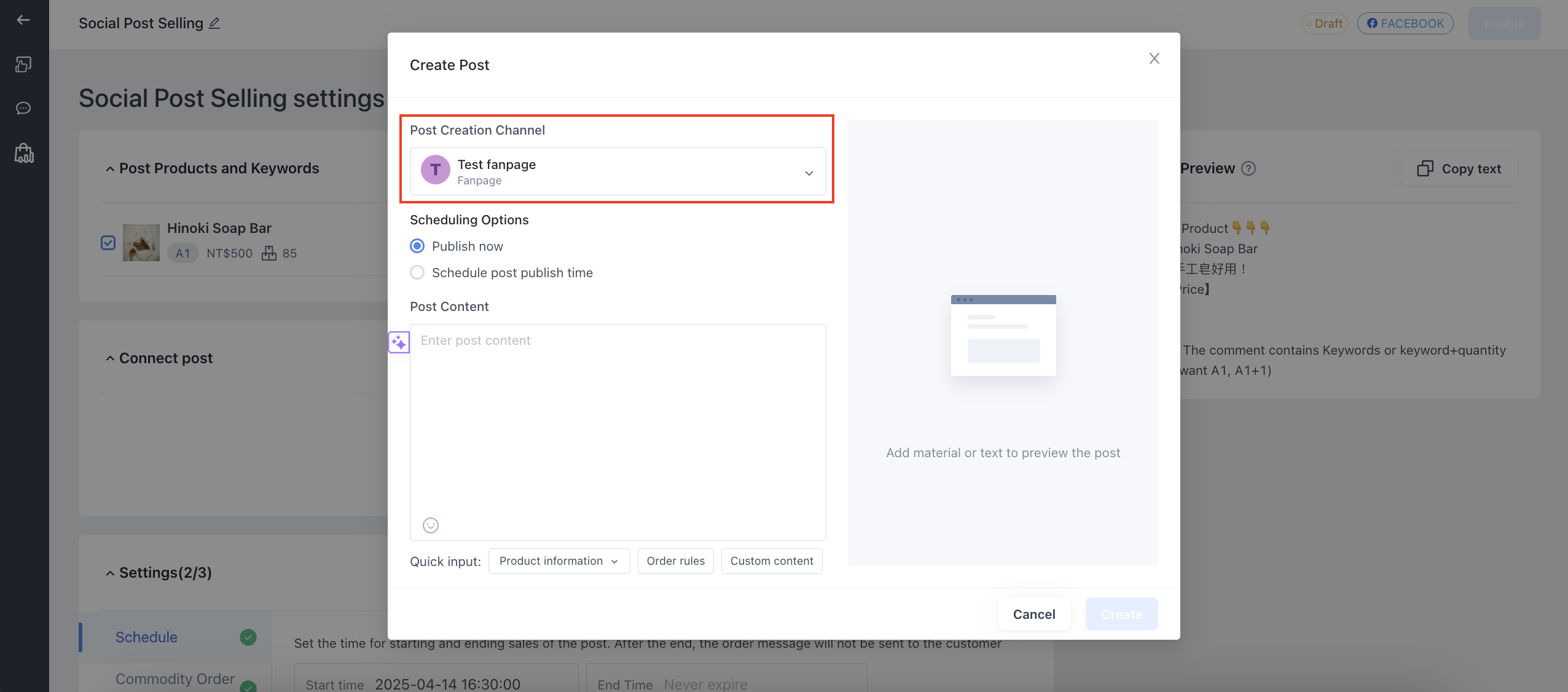Open the chat messages sidebar icon
This screenshot has height=692, width=1568.
(x=23, y=108)
